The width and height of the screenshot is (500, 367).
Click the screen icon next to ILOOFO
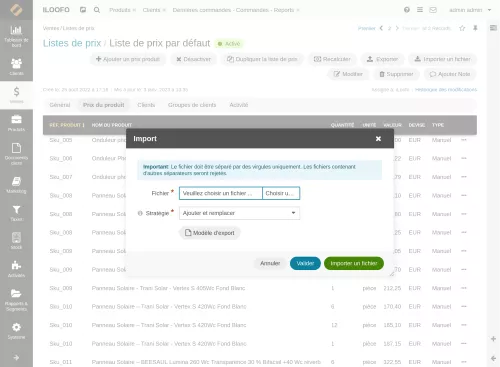pos(83,10)
